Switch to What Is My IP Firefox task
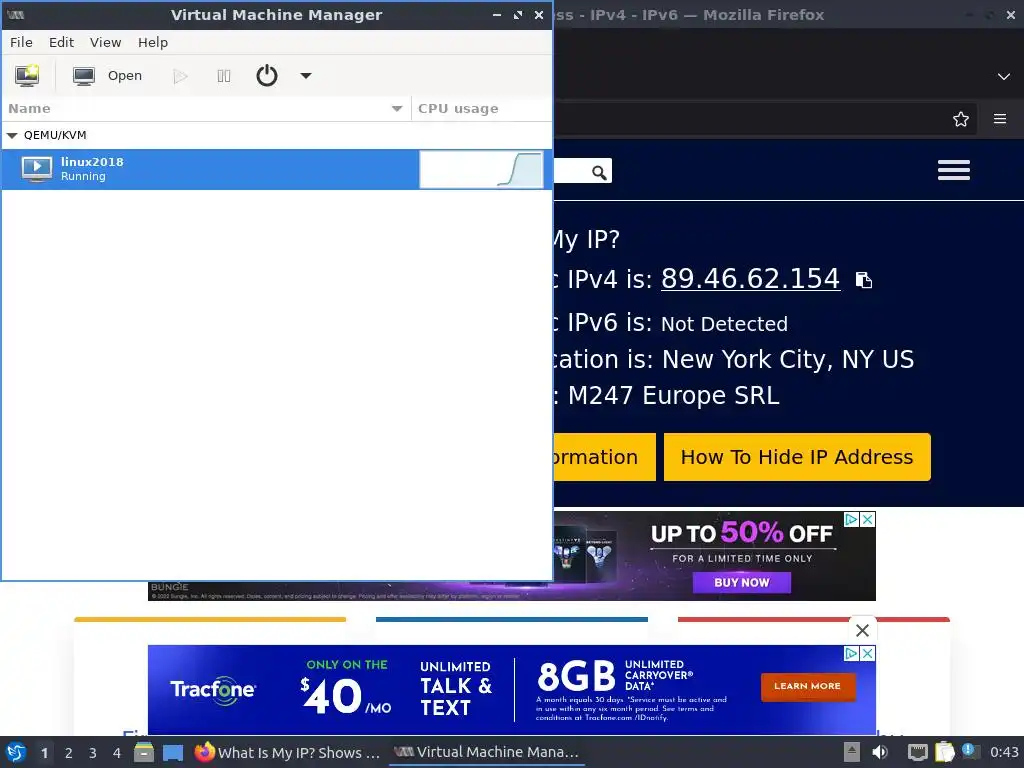 287,752
